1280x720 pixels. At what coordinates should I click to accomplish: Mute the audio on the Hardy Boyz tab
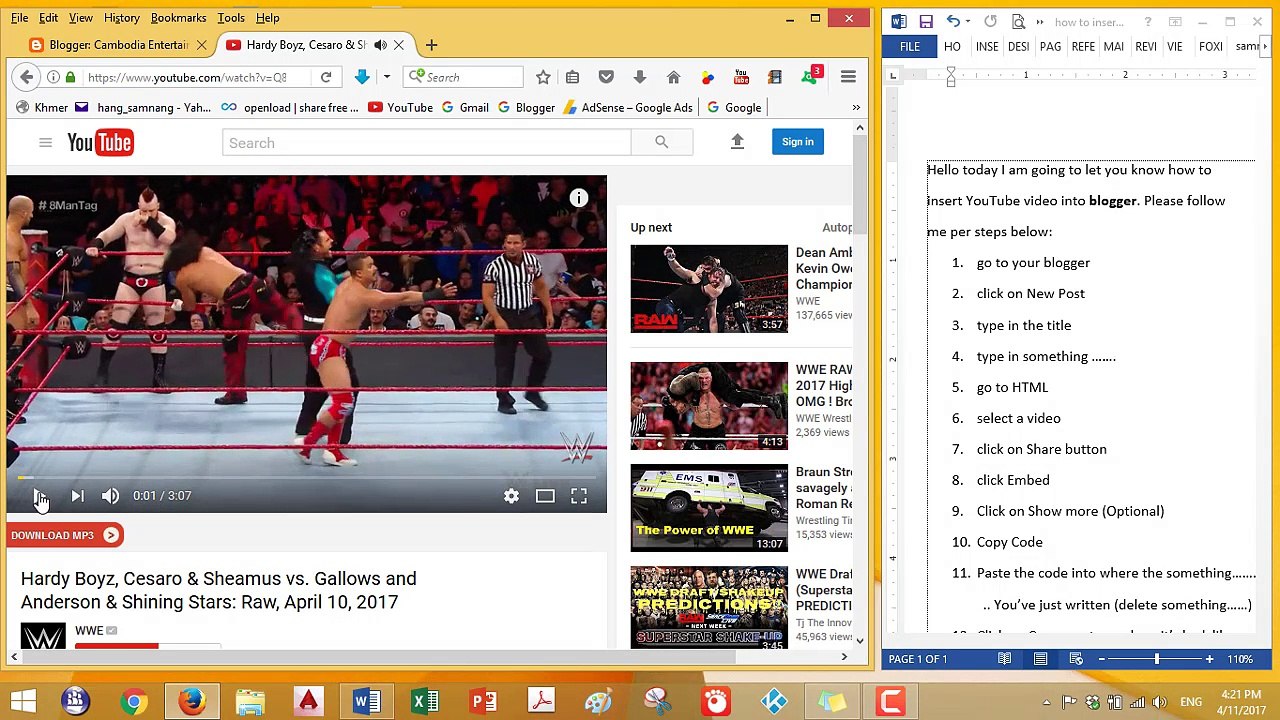(x=380, y=45)
